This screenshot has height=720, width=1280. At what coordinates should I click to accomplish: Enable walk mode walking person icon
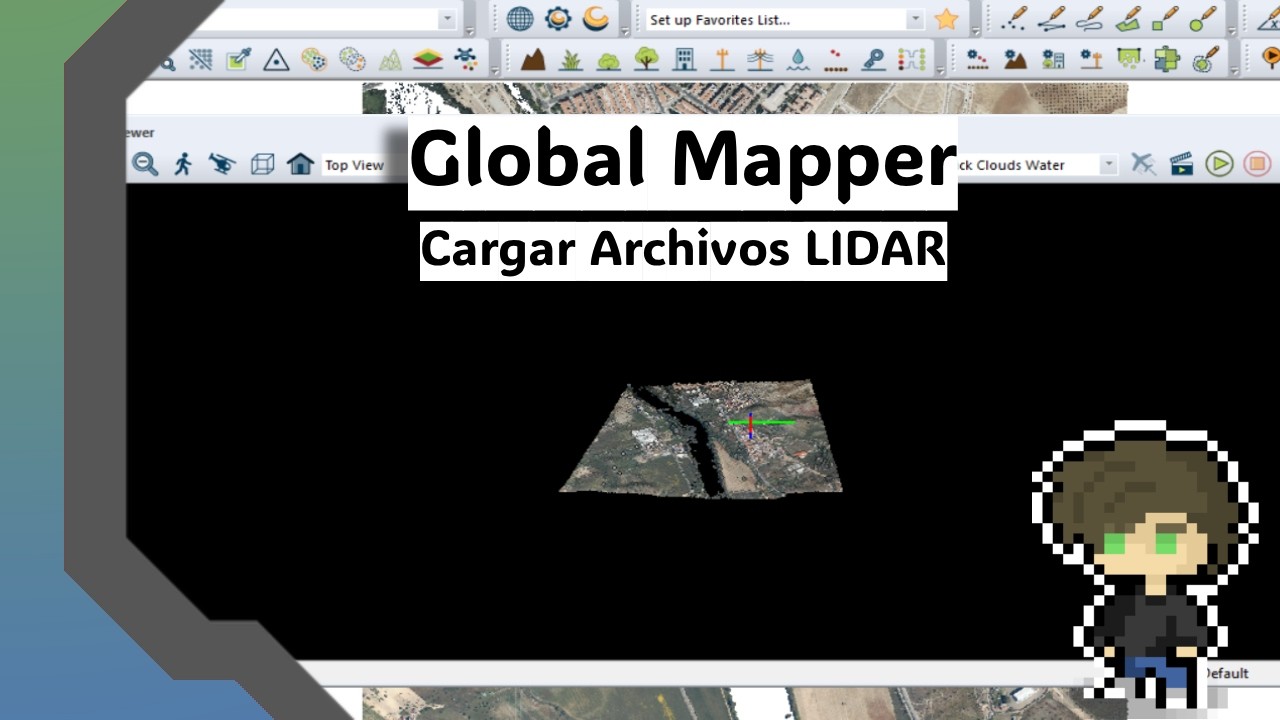tap(183, 164)
